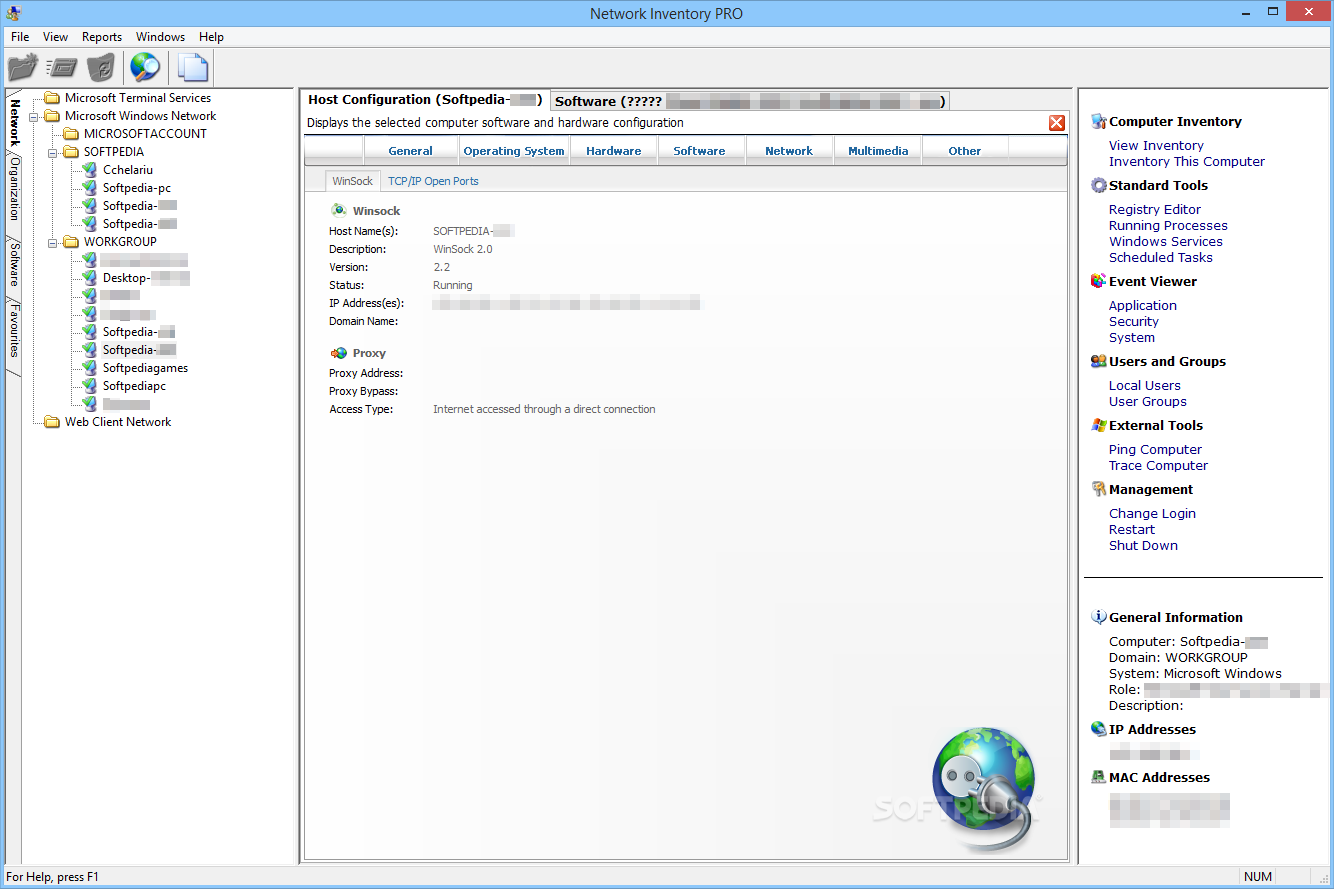Switch to the Software side tab

14,266
